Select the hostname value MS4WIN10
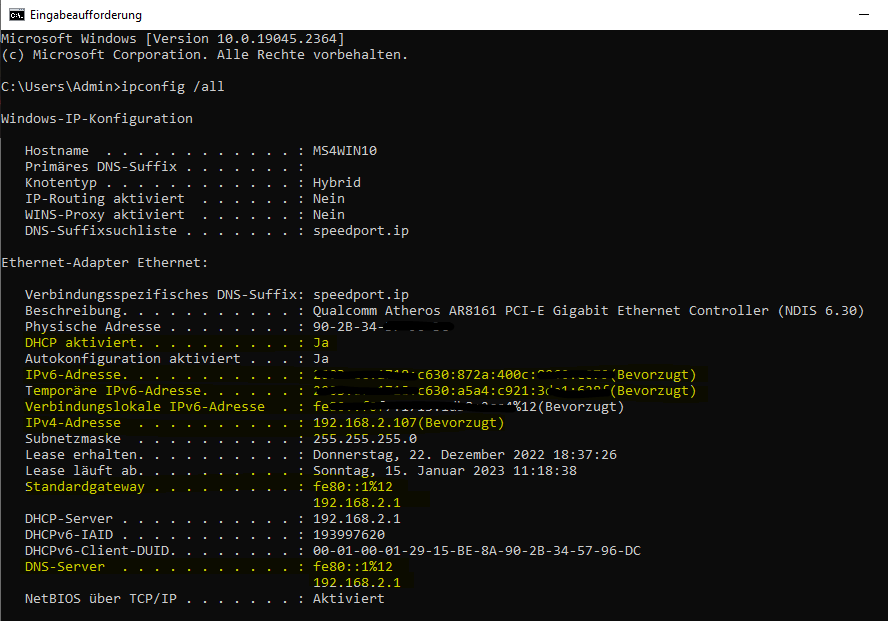Viewport: 888px width, 621px height. pos(345,151)
